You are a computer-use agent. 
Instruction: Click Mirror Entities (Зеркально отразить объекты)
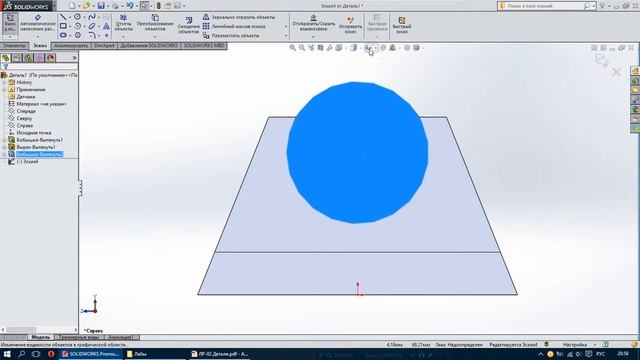(x=239, y=17)
